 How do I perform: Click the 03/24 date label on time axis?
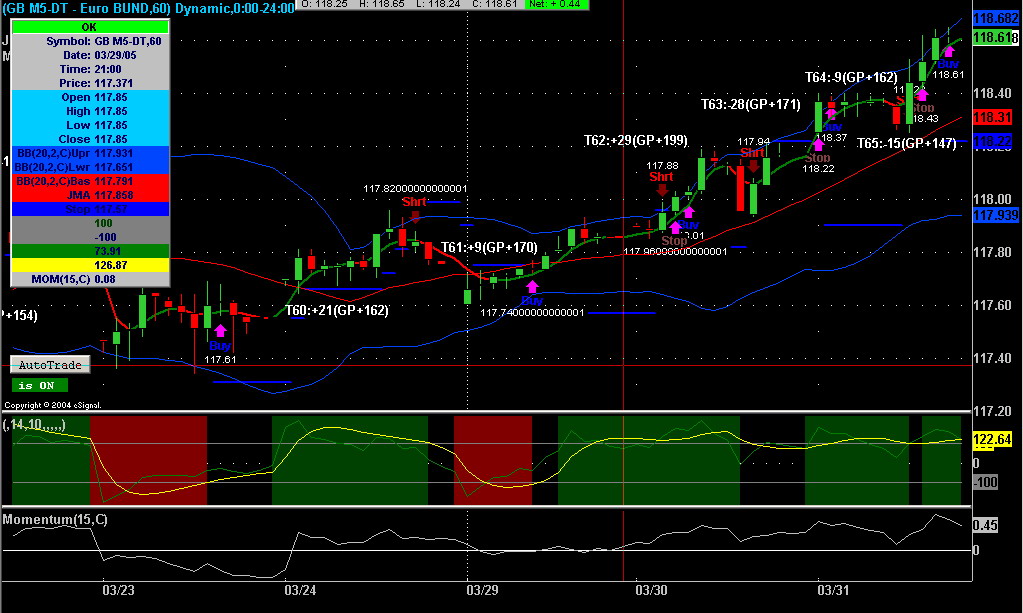(x=300, y=590)
